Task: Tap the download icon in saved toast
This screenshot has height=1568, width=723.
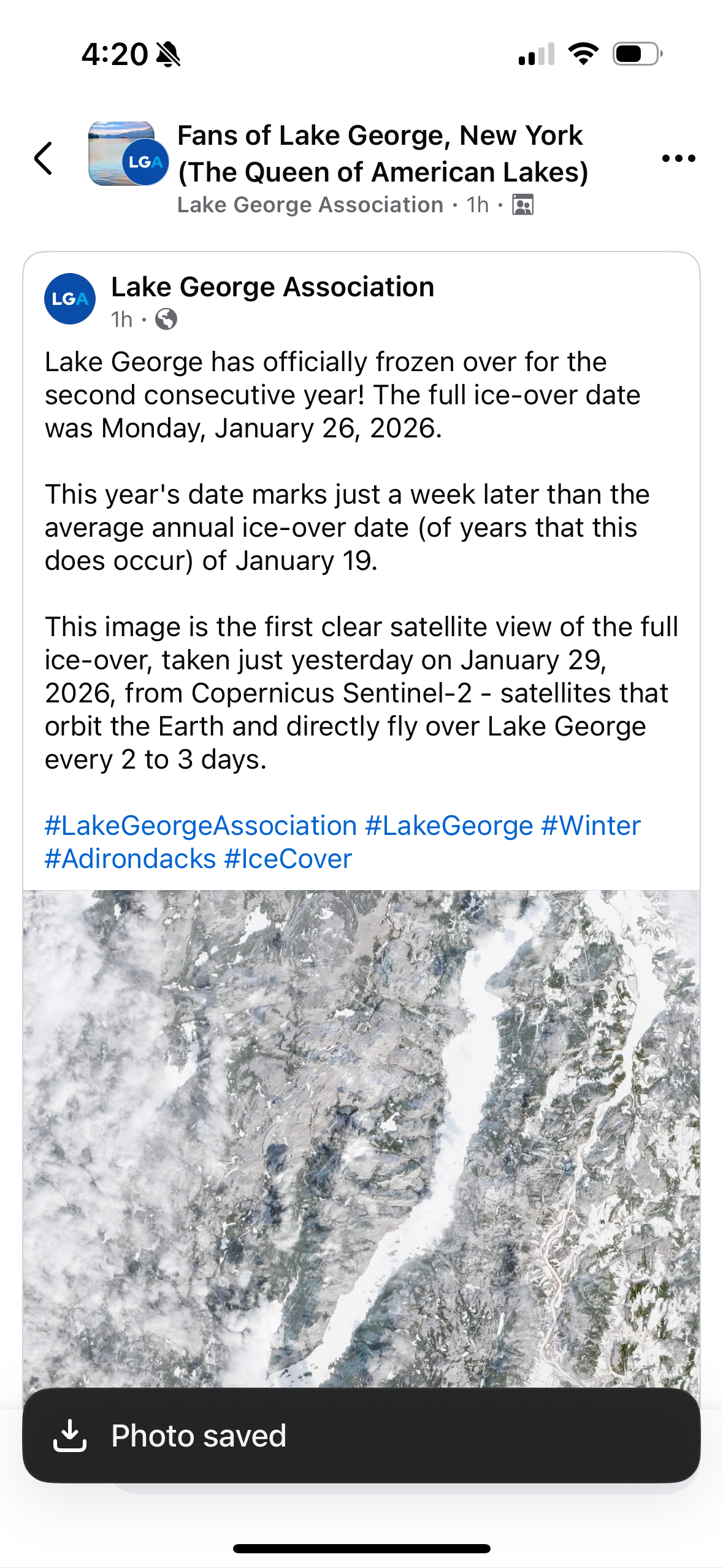Action: pyautogui.click(x=70, y=1435)
